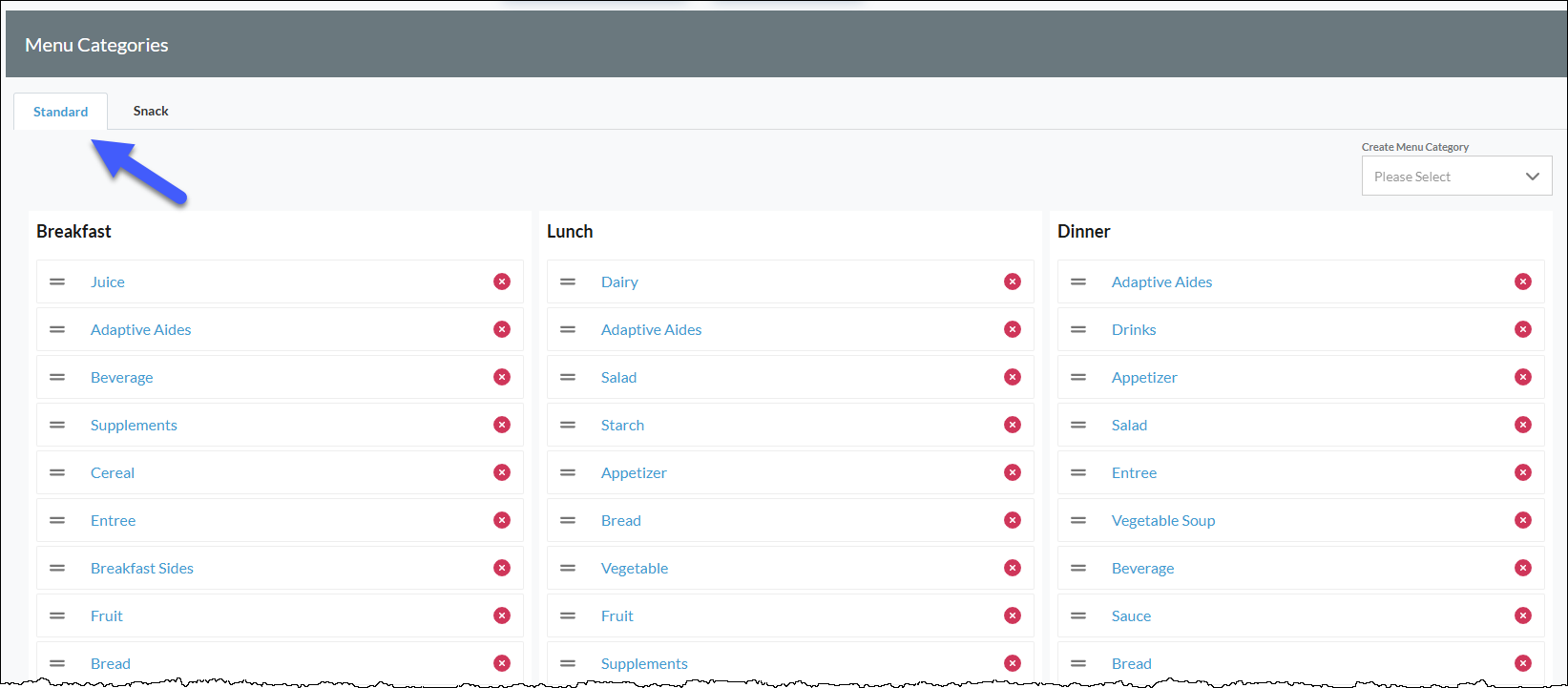Remove Starch category red X icon
1568x688 pixels.
click(x=1013, y=425)
